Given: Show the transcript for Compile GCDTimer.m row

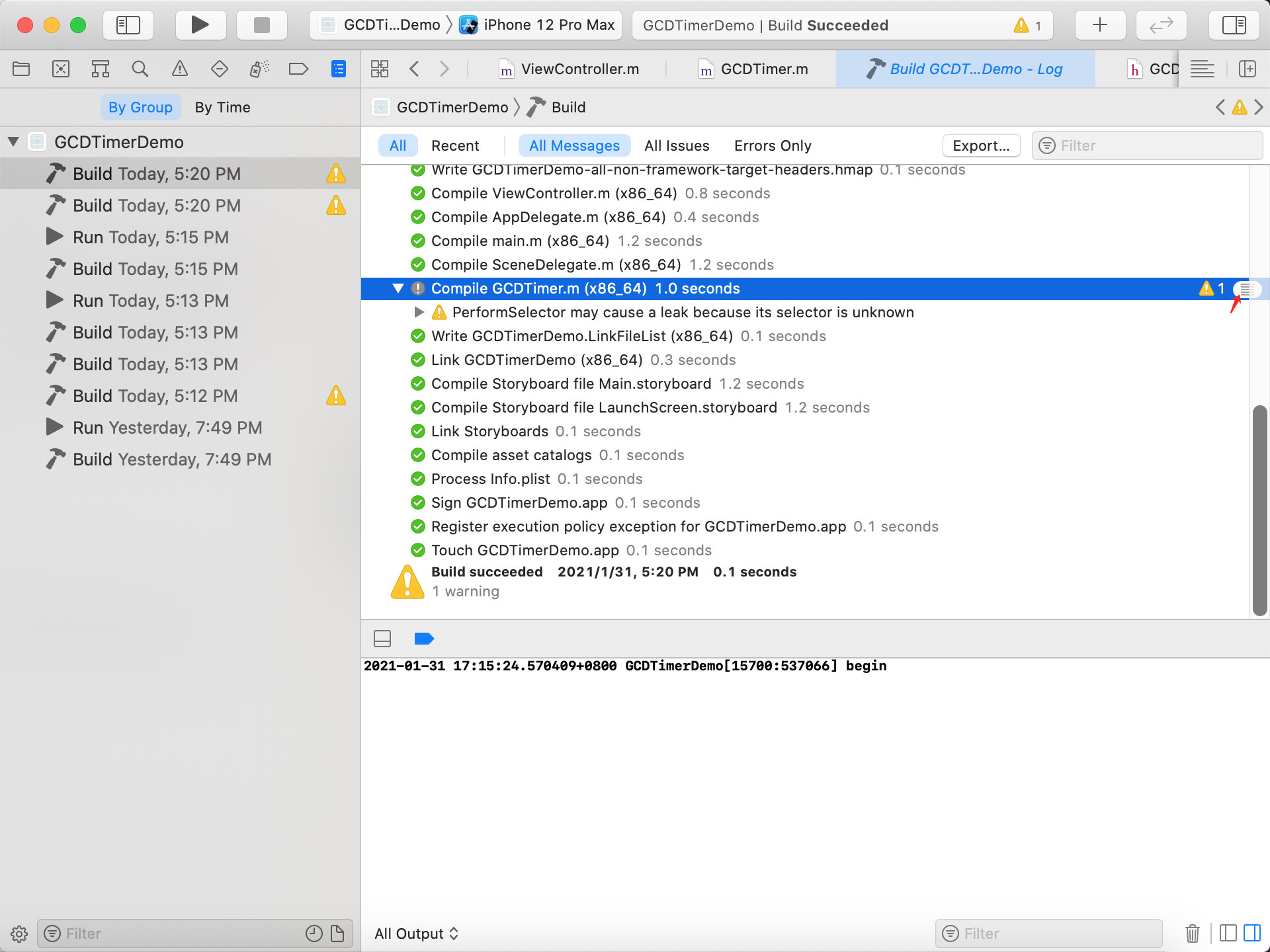Looking at the screenshot, I should (x=1247, y=289).
